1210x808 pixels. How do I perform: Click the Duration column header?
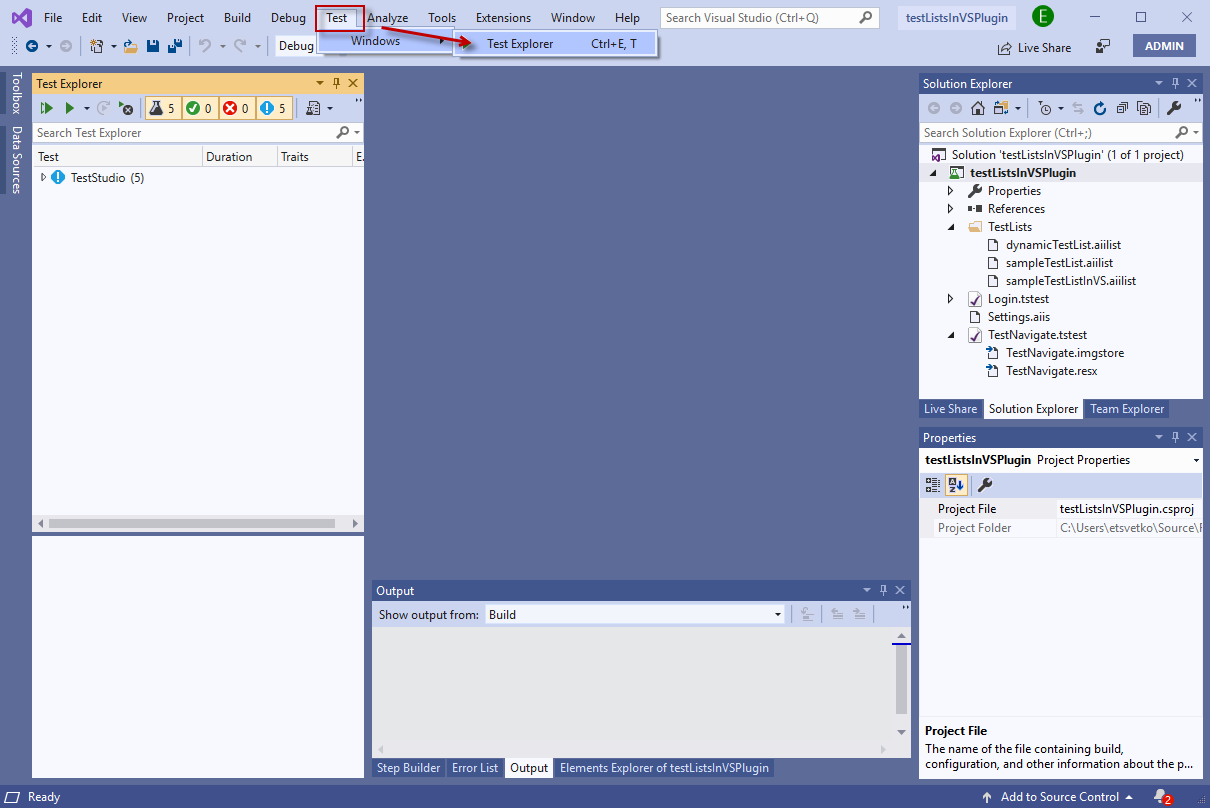click(238, 157)
